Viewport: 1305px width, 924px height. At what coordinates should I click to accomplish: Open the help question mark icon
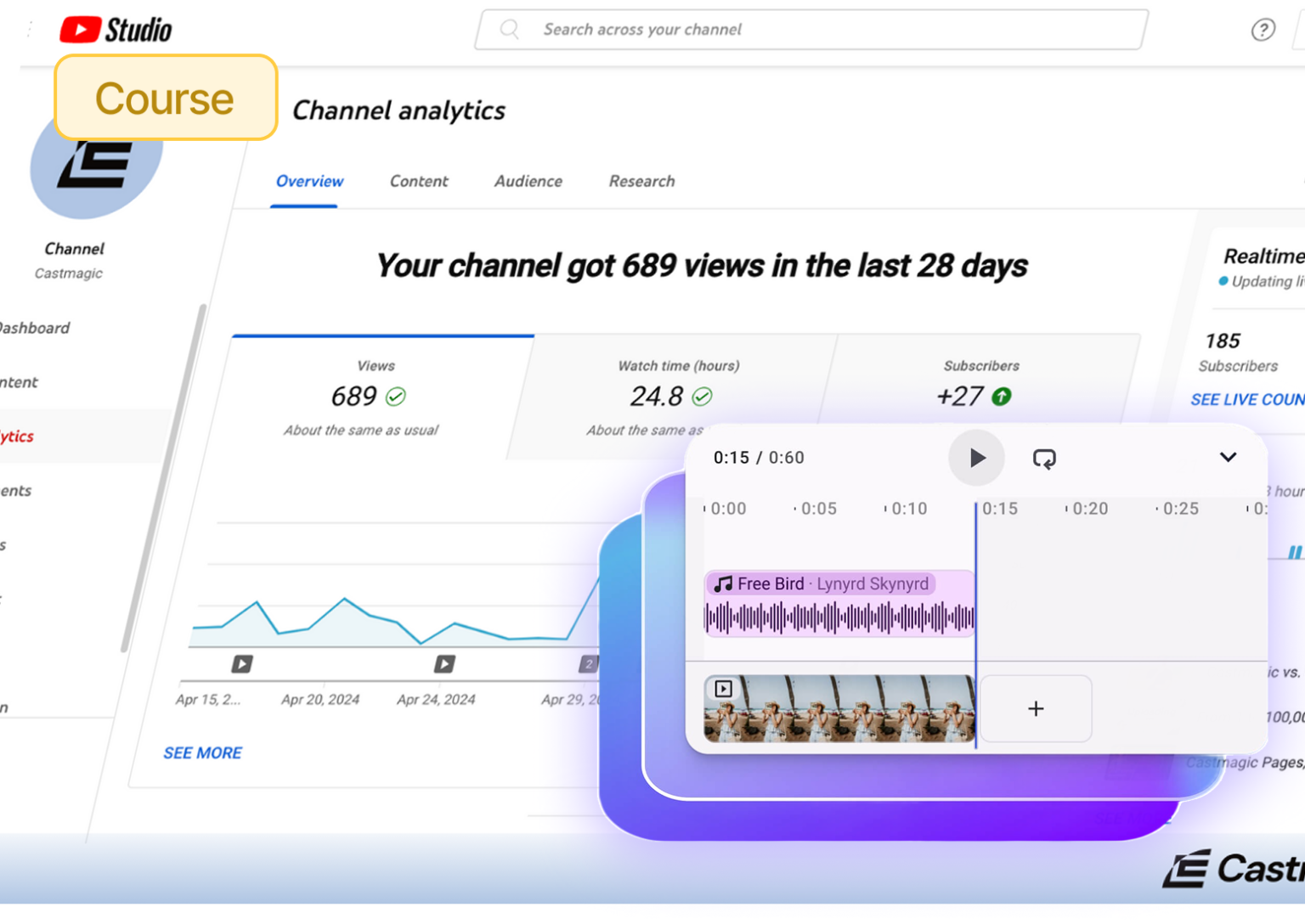click(1263, 31)
